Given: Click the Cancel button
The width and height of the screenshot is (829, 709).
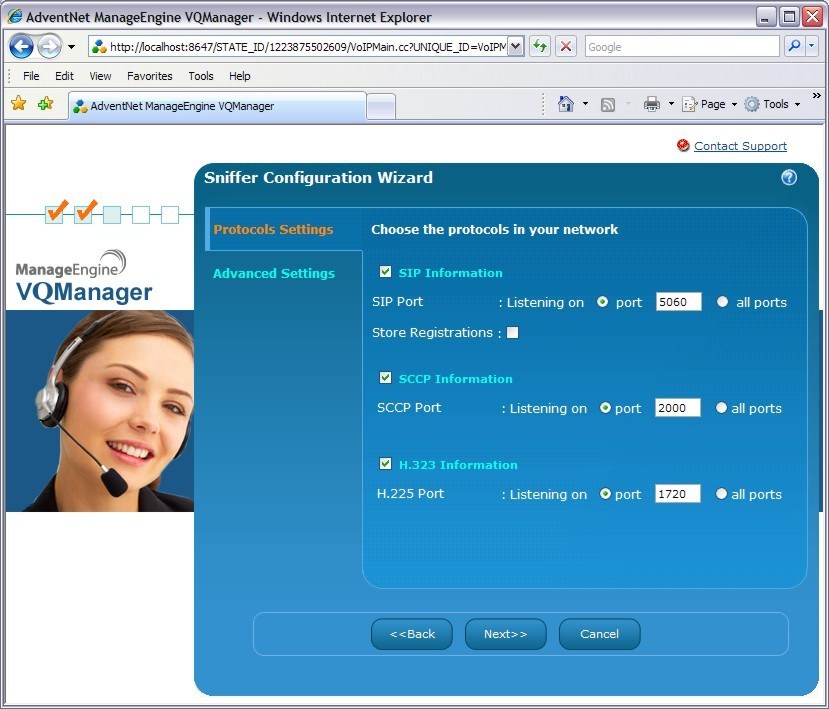Looking at the screenshot, I should coord(600,634).
